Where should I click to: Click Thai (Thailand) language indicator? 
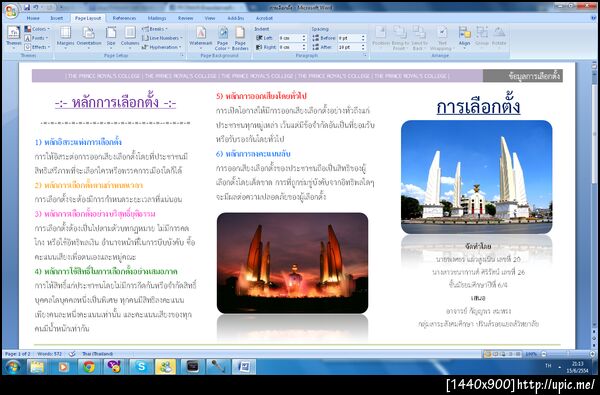coord(97,354)
